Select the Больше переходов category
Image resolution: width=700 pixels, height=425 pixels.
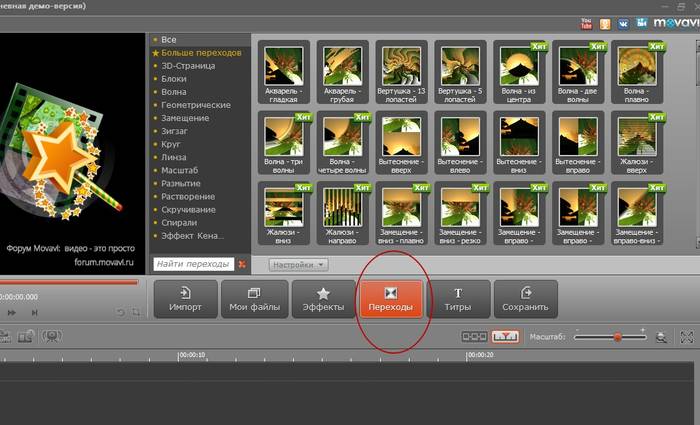(200, 52)
